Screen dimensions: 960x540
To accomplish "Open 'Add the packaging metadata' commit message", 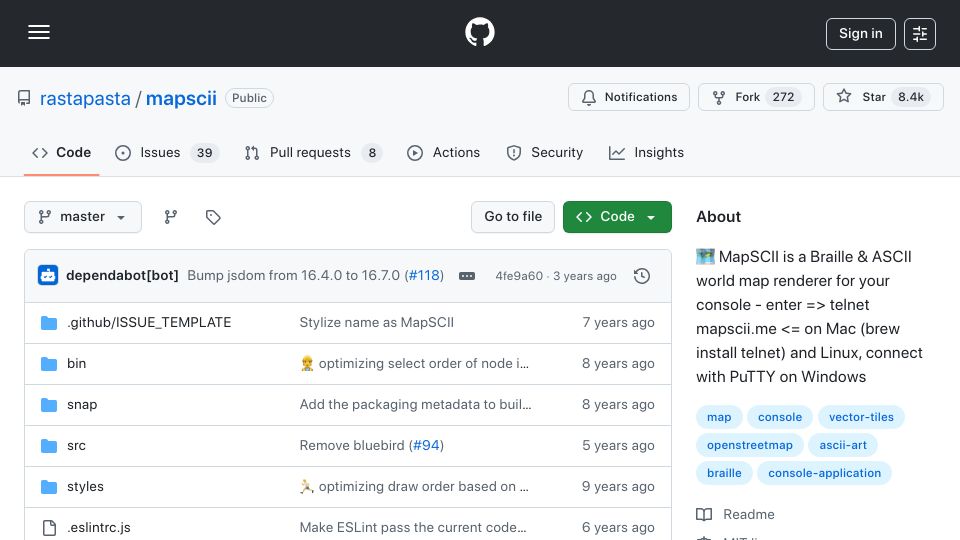I will click(x=415, y=405).
